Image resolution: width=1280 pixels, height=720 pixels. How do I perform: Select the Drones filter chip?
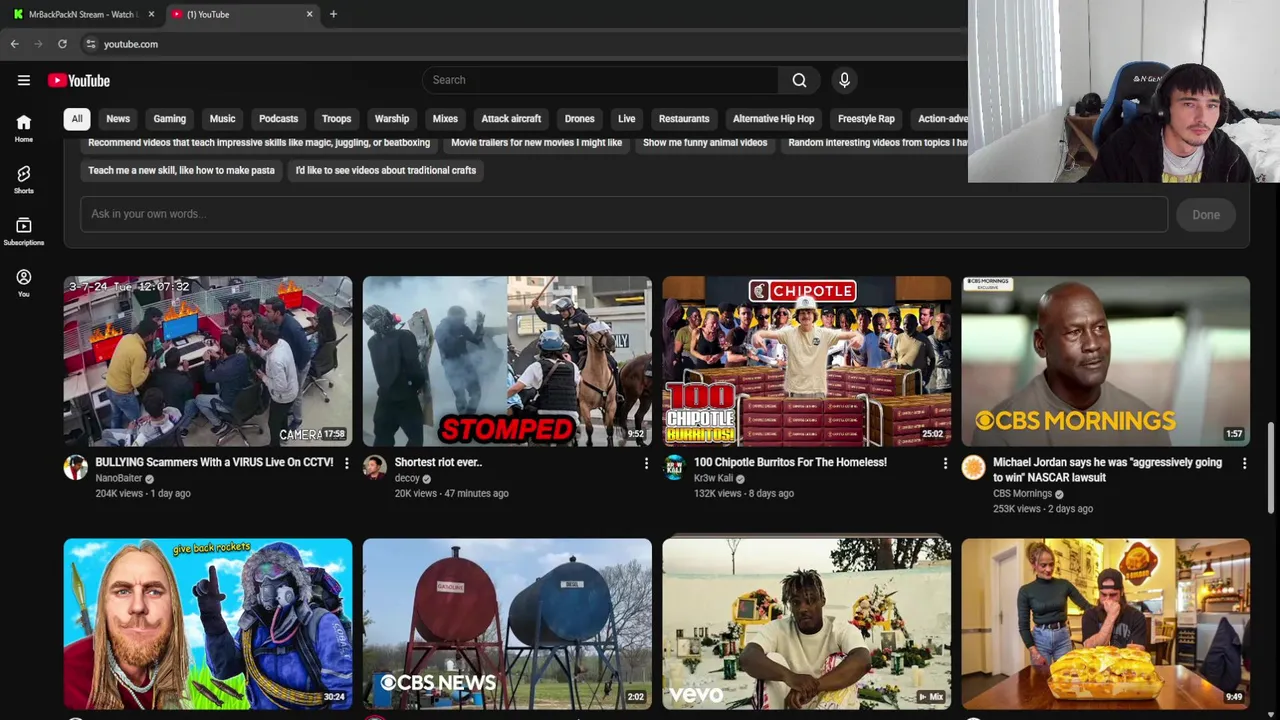pyautogui.click(x=580, y=119)
